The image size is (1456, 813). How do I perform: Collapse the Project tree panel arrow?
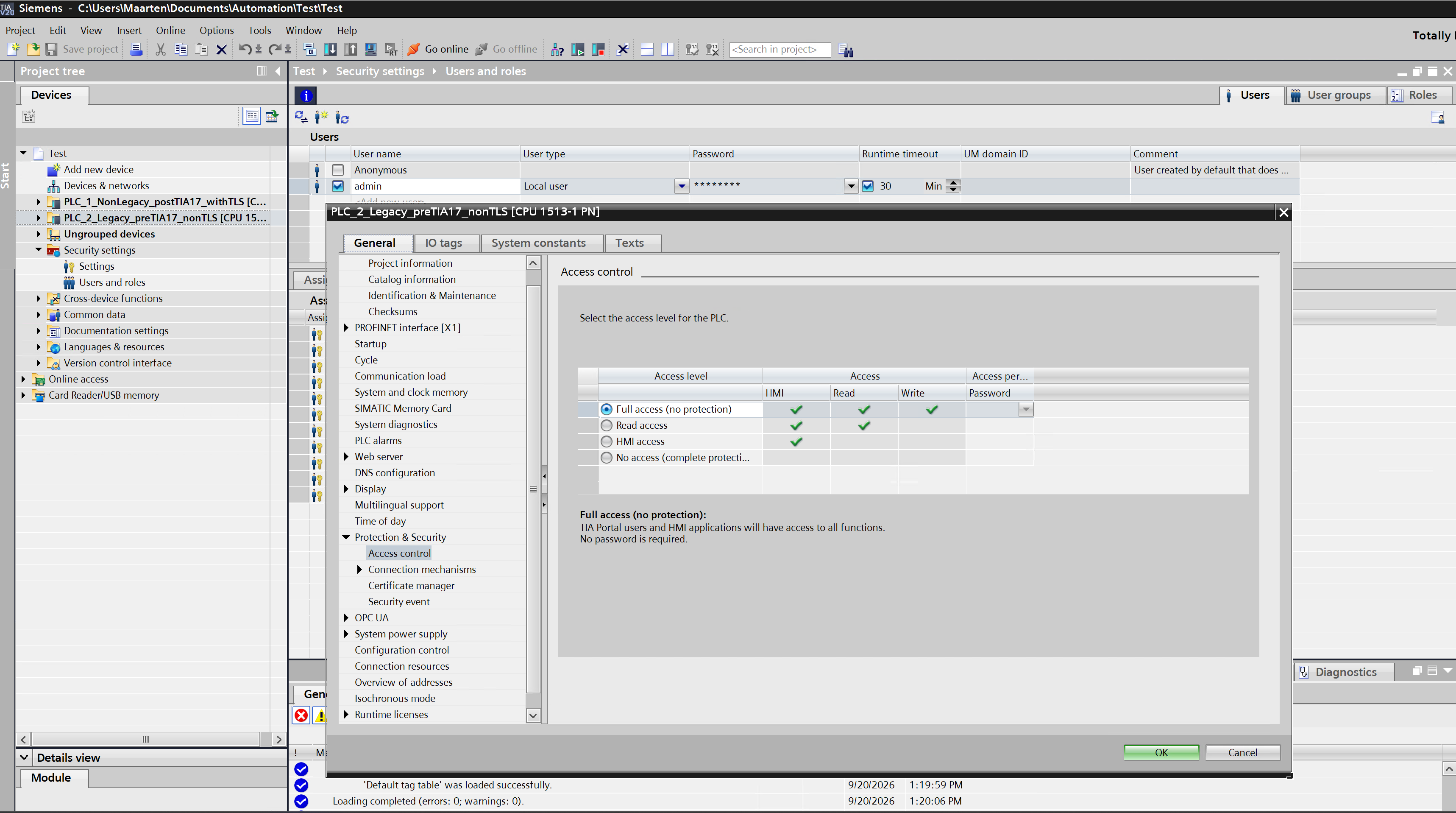point(278,71)
